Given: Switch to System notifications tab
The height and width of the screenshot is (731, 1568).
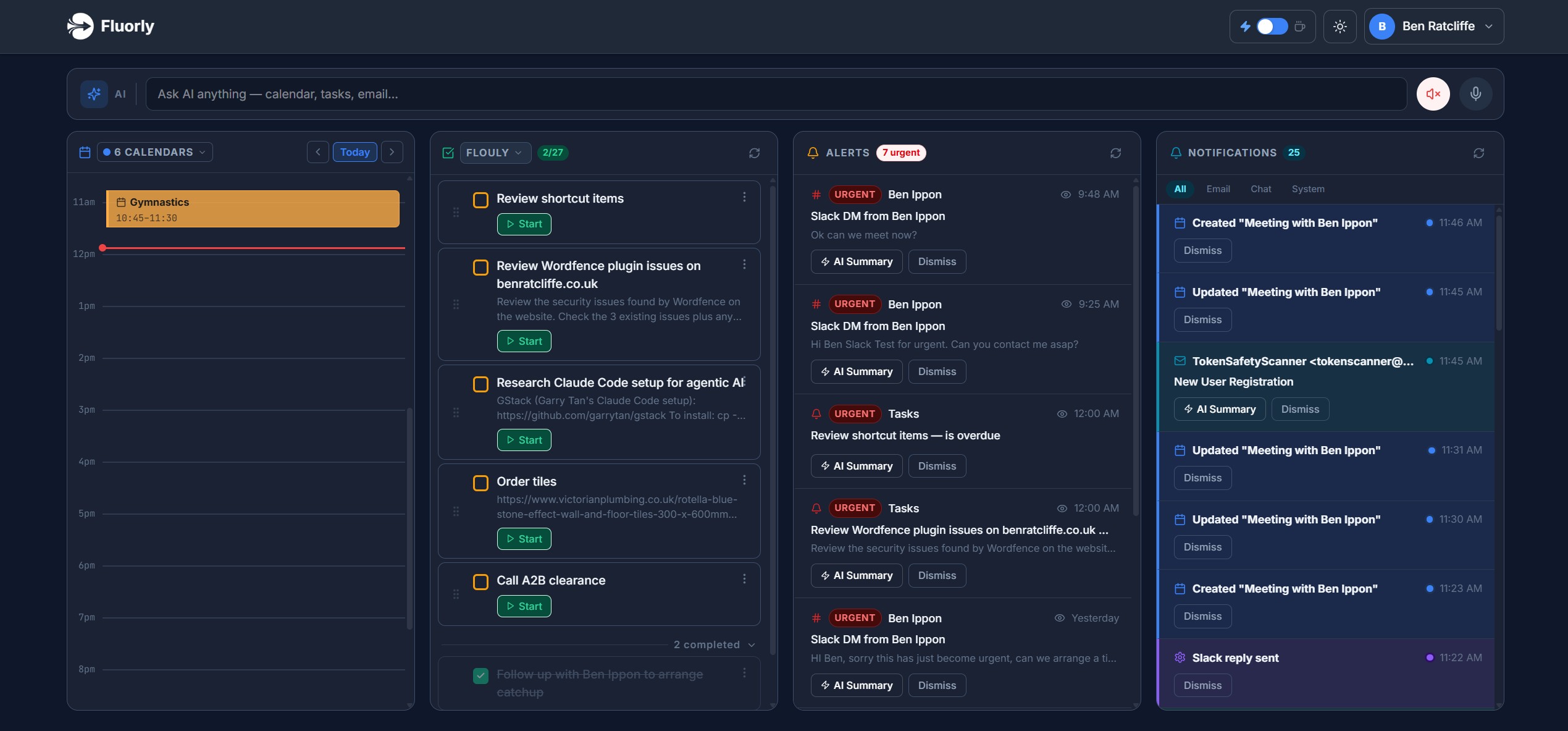Looking at the screenshot, I should [x=1307, y=189].
